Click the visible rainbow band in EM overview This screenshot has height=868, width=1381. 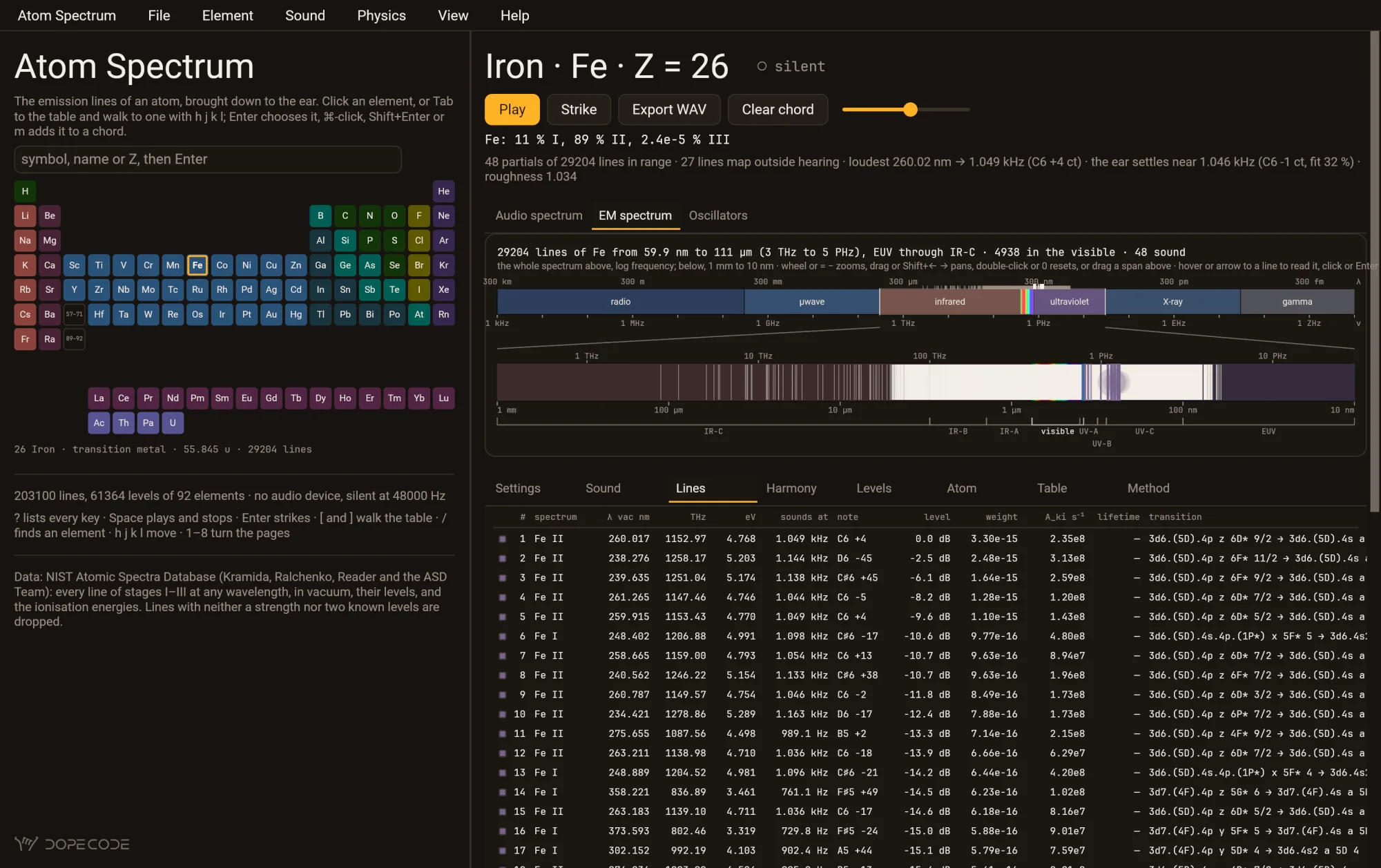click(1027, 302)
